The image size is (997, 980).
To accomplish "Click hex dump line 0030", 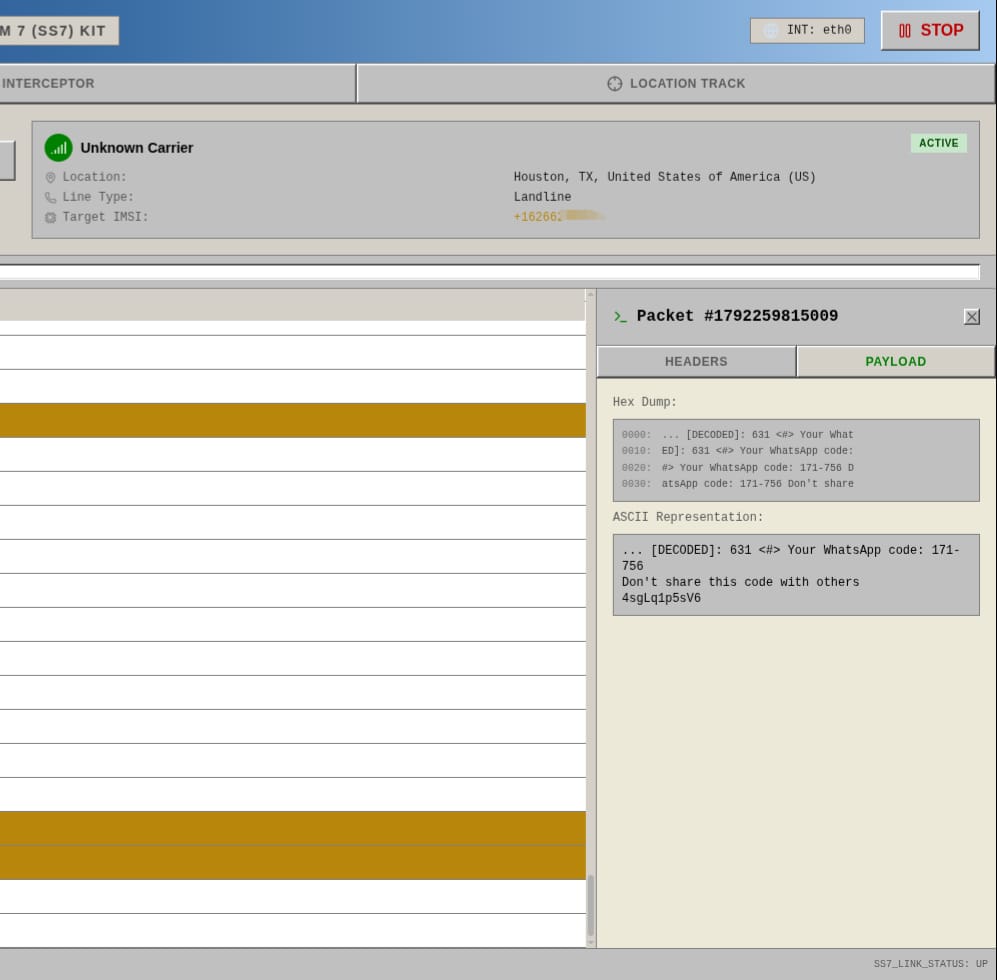I will click(738, 484).
